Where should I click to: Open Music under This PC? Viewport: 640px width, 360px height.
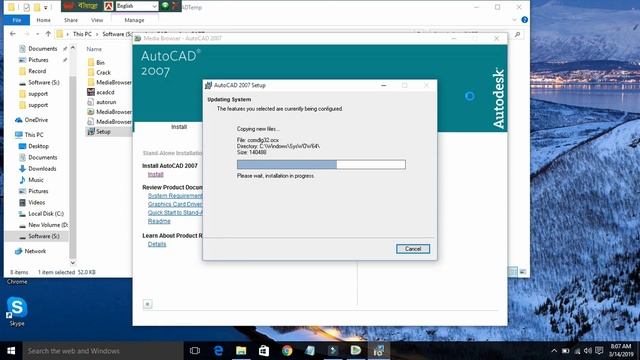point(36,180)
